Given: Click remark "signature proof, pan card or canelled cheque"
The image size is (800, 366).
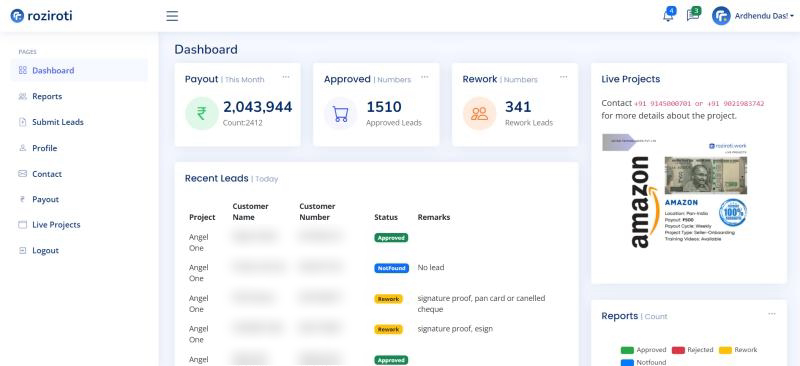Looking at the screenshot, I should pyautogui.click(x=481, y=303).
